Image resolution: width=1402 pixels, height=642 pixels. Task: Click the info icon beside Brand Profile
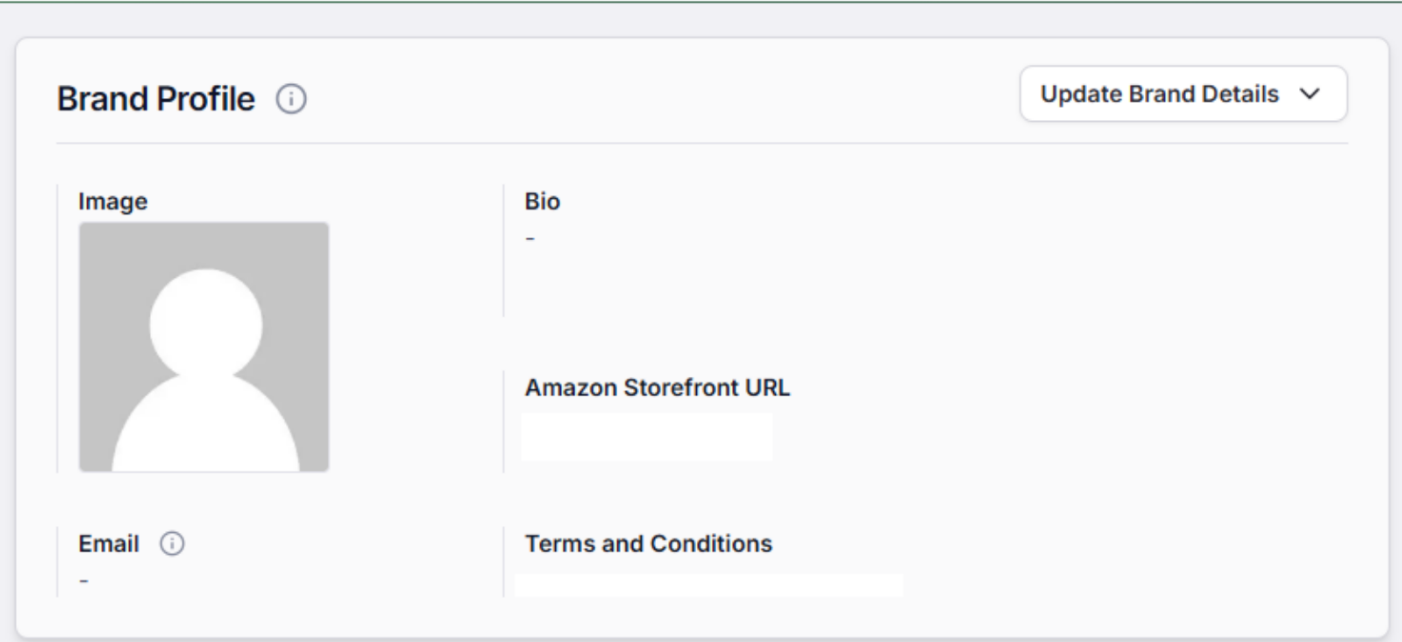[292, 100]
